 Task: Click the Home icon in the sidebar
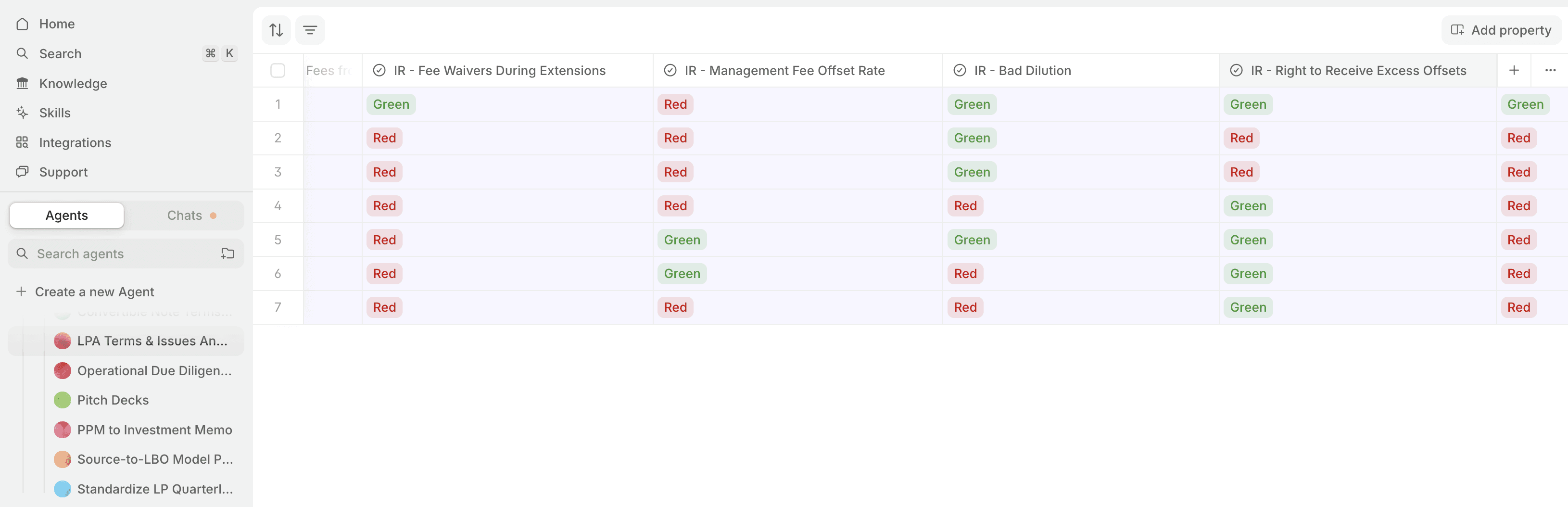pyautogui.click(x=23, y=24)
